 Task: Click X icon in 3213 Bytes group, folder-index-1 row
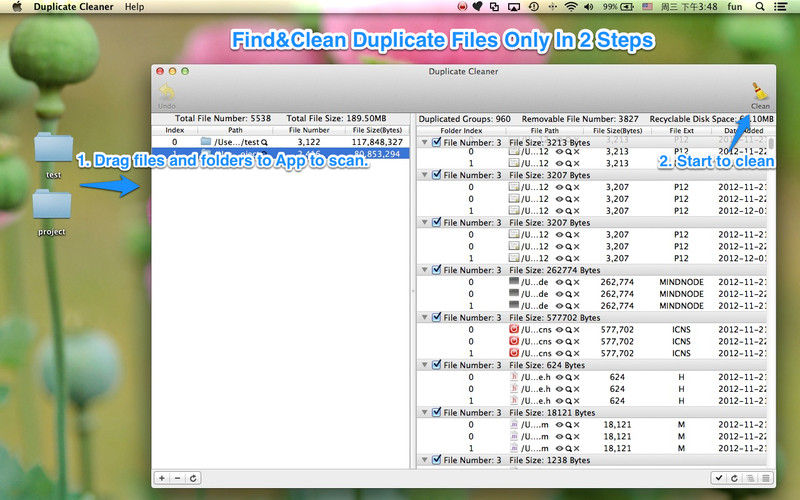(x=576, y=163)
